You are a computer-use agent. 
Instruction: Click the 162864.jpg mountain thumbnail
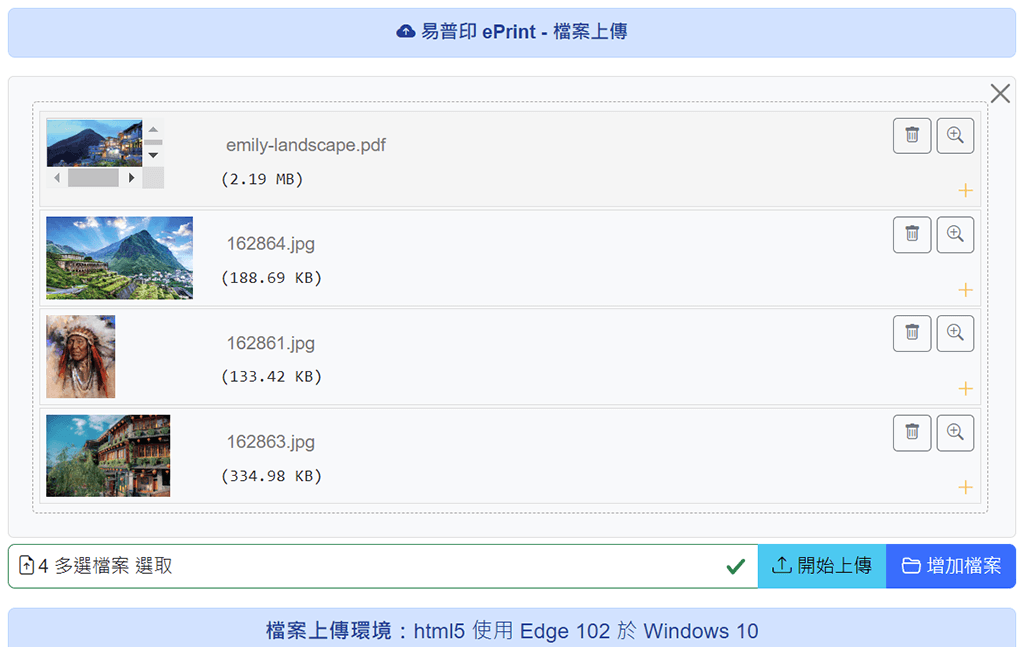[119, 258]
